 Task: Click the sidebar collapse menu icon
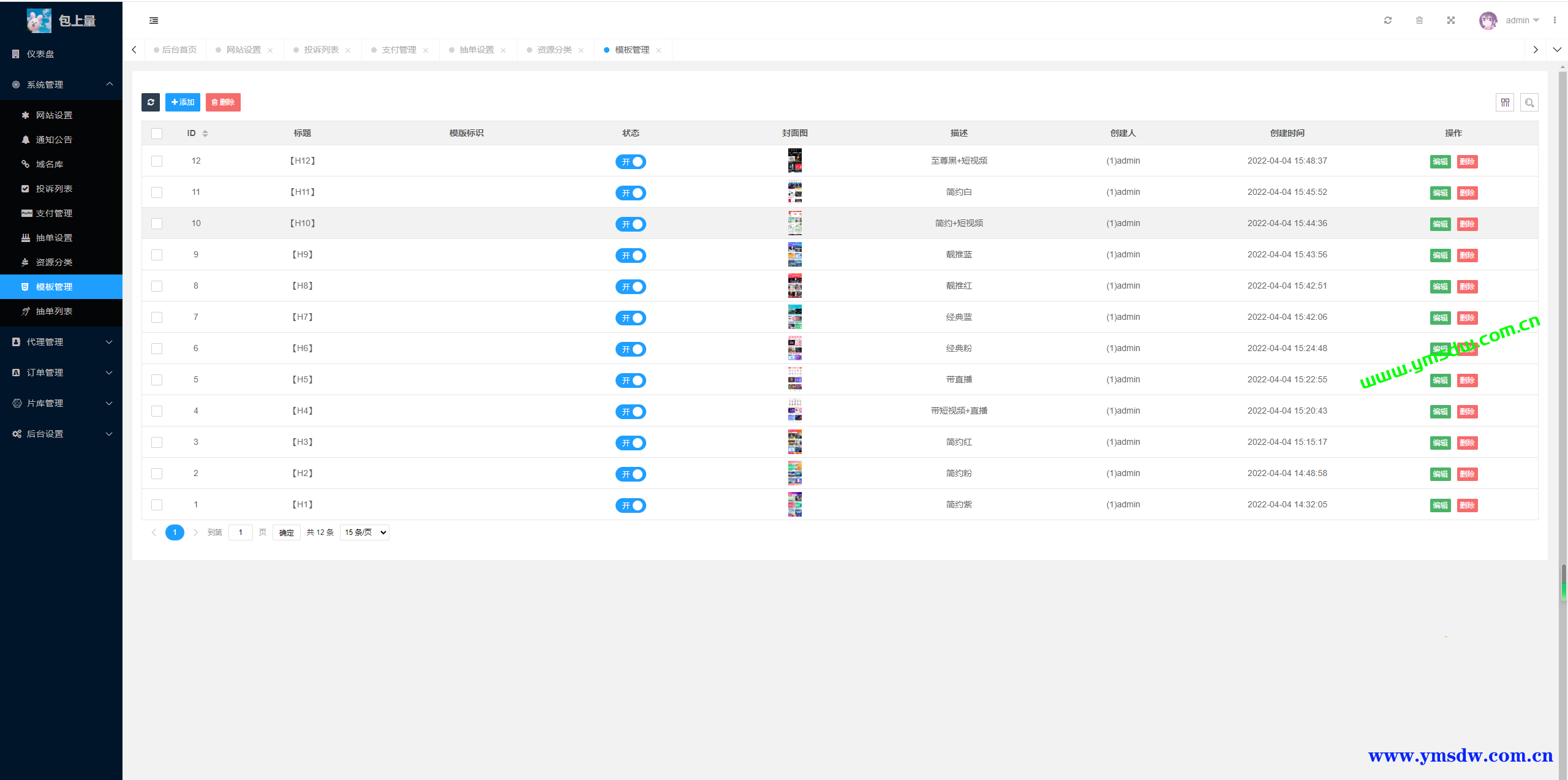(154, 20)
